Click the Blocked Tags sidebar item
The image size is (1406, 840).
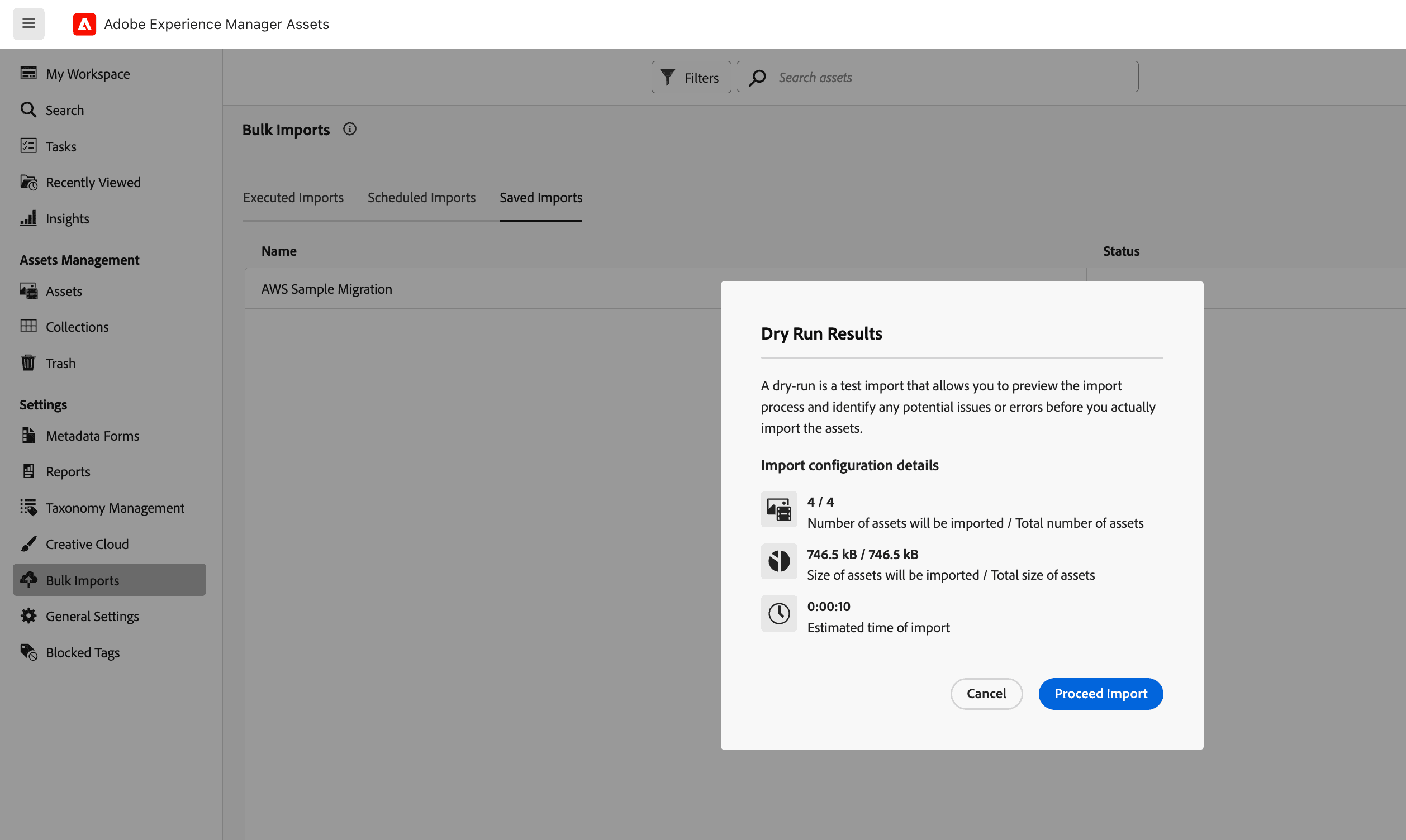tap(83, 652)
